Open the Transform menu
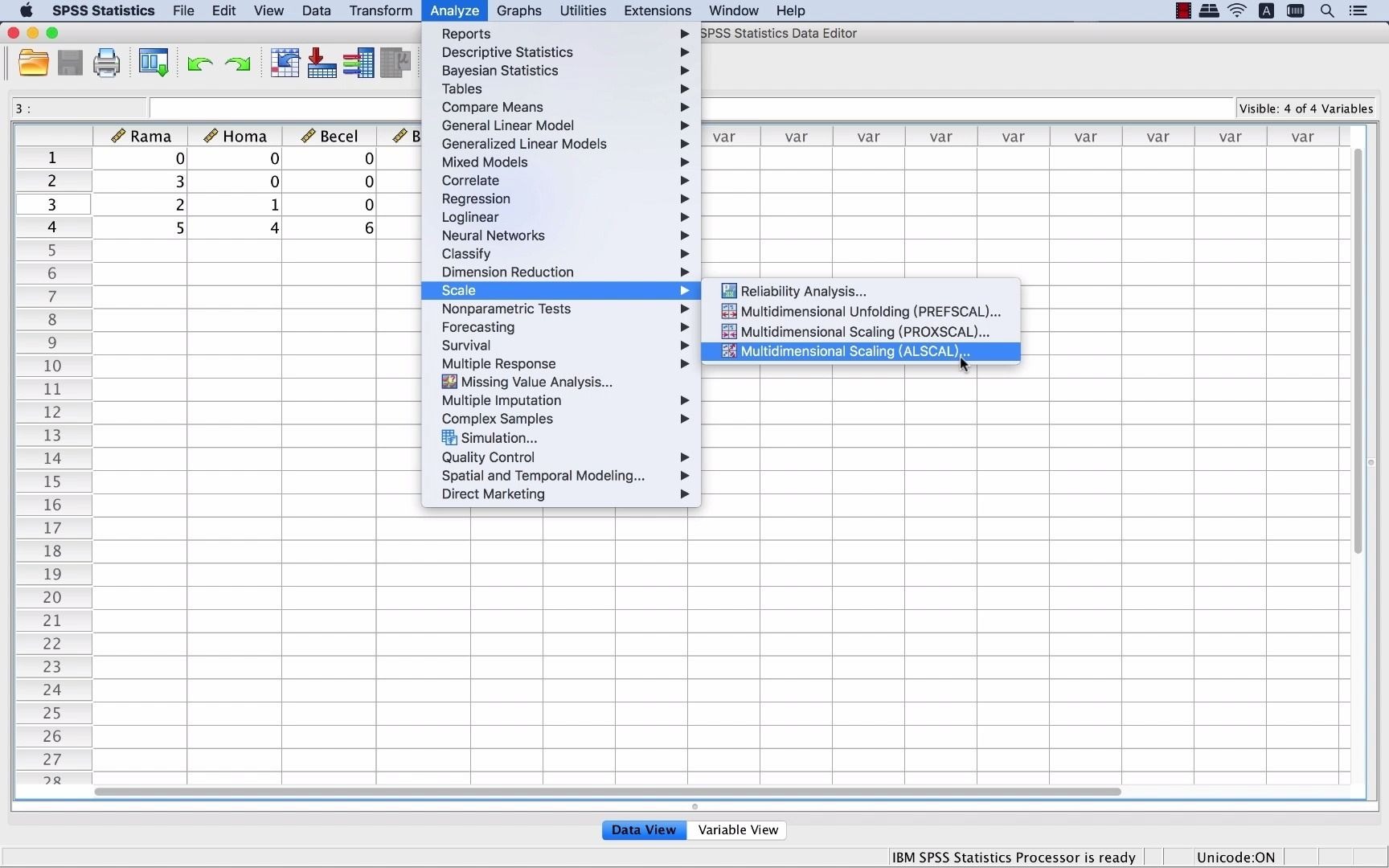Image resolution: width=1389 pixels, height=868 pixels. click(381, 10)
